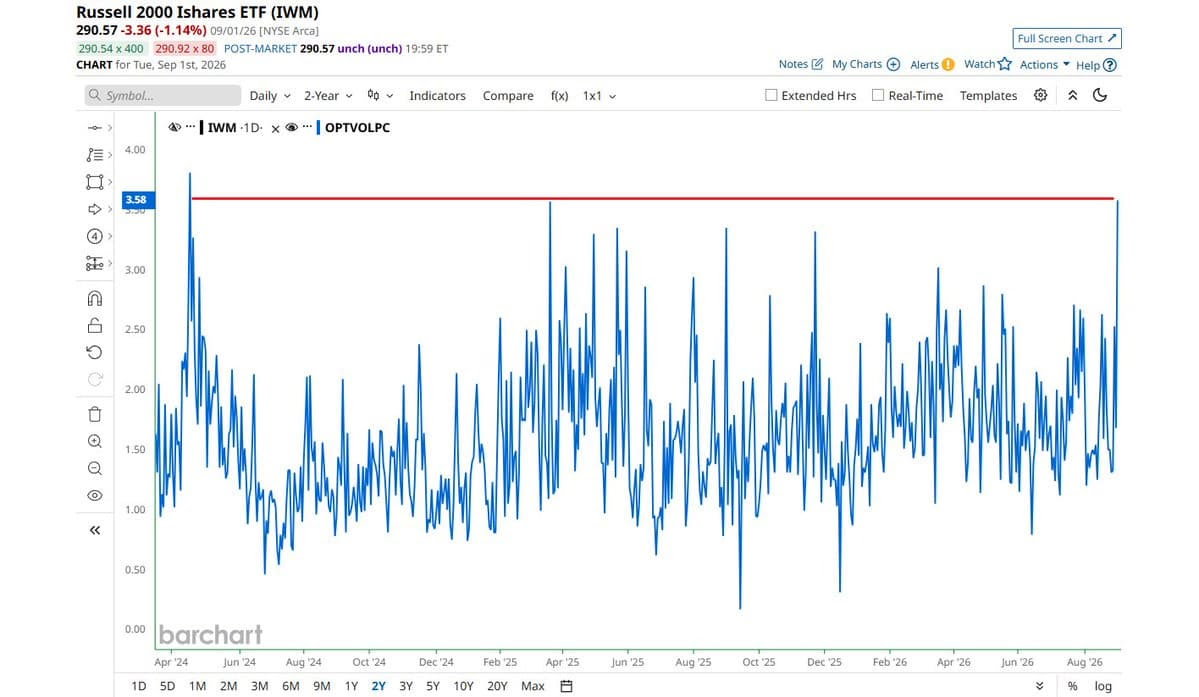
Task: Open the Actions dropdown menu
Action: point(1045,65)
